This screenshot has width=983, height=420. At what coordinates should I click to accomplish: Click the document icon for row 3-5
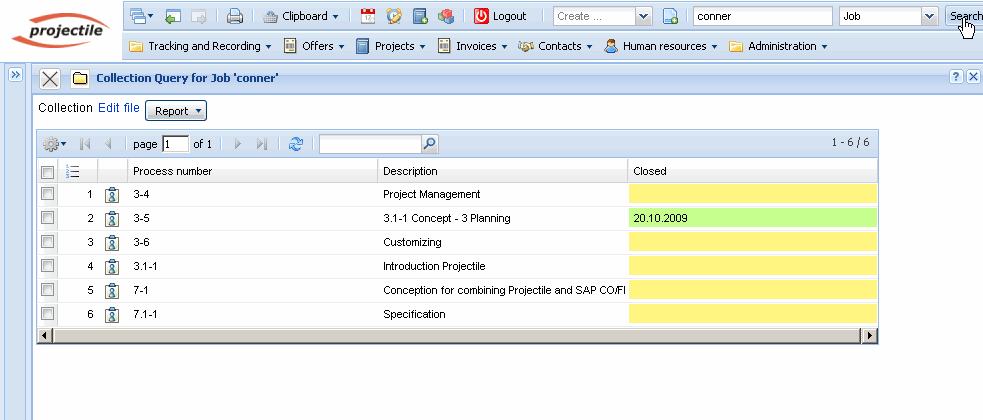point(112,218)
